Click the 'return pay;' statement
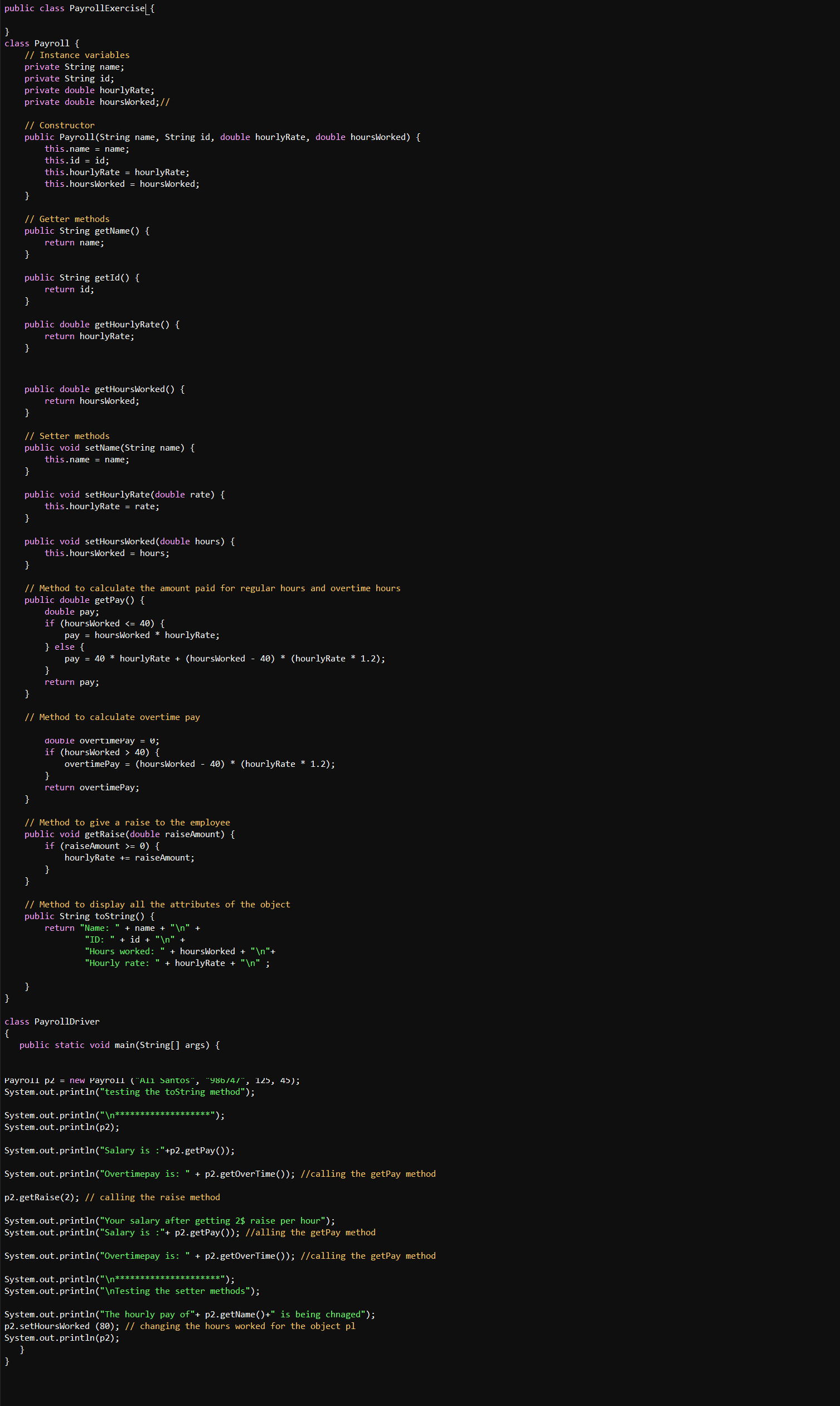 (72, 683)
